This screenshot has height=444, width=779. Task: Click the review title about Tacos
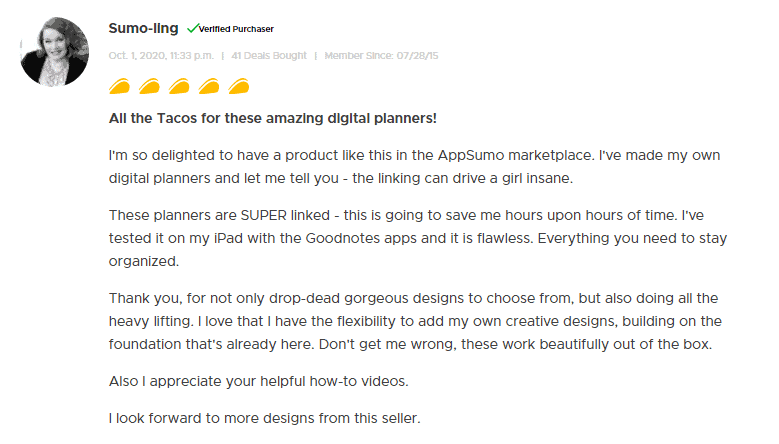(273, 118)
